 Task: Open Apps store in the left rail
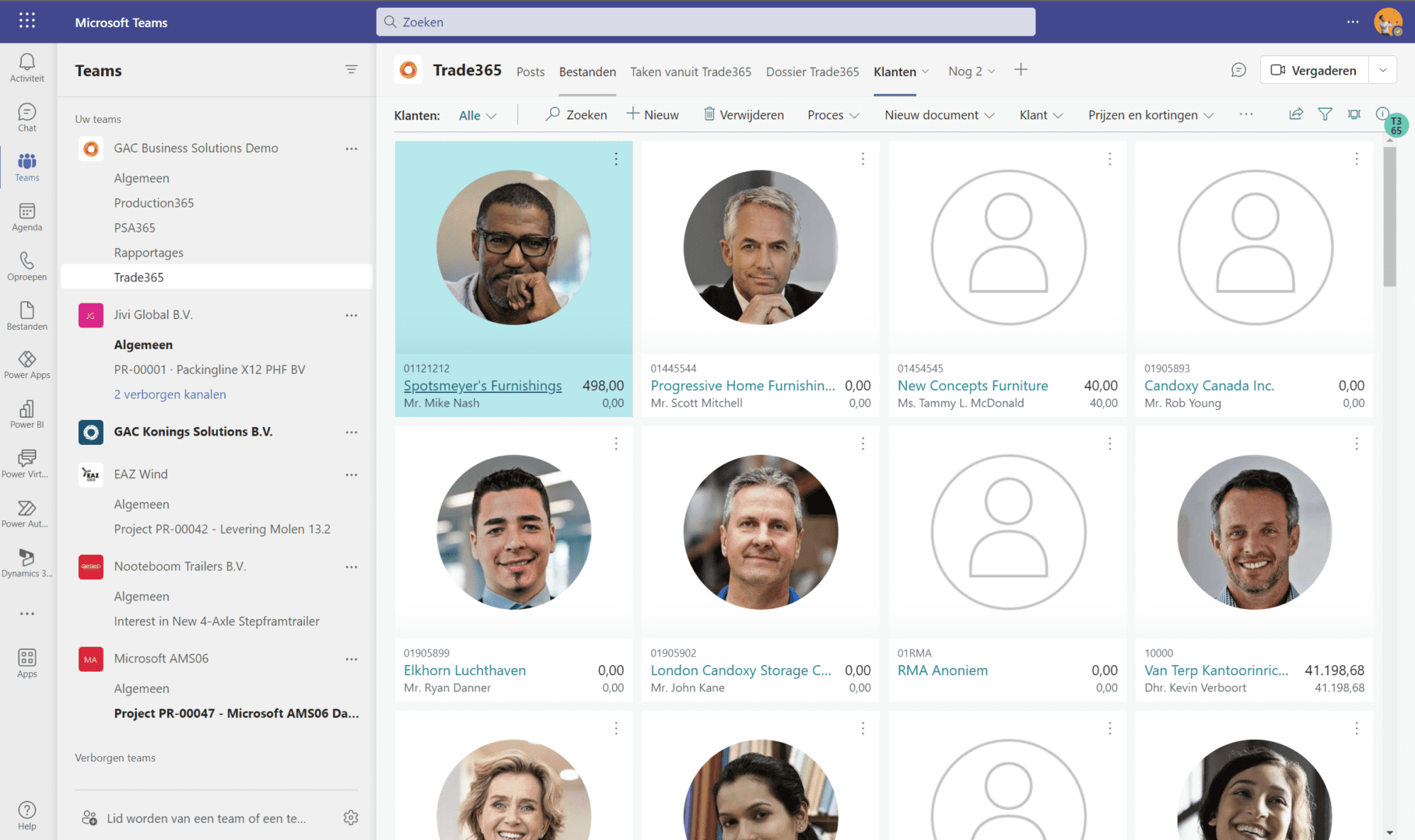27,663
